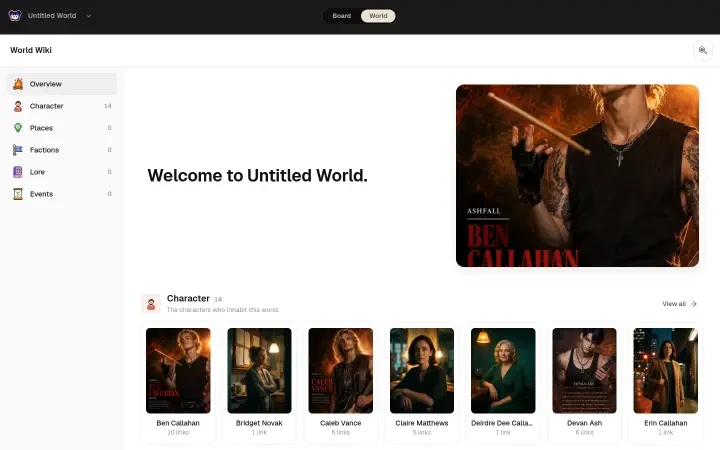Click the 14 count beside sidebar Character

pyautogui.click(x=108, y=106)
